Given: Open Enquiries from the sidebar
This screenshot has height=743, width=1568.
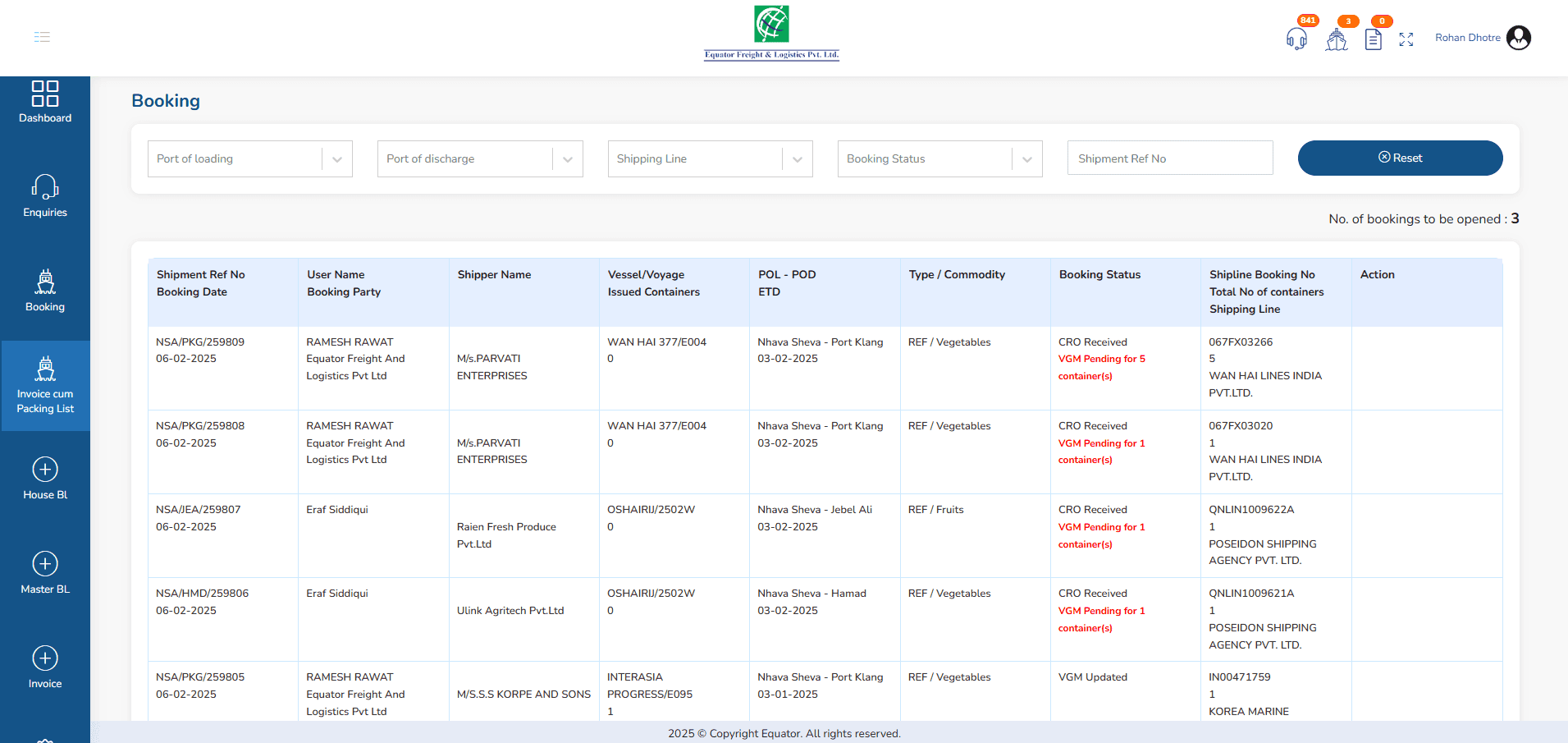Looking at the screenshot, I should tap(45, 196).
